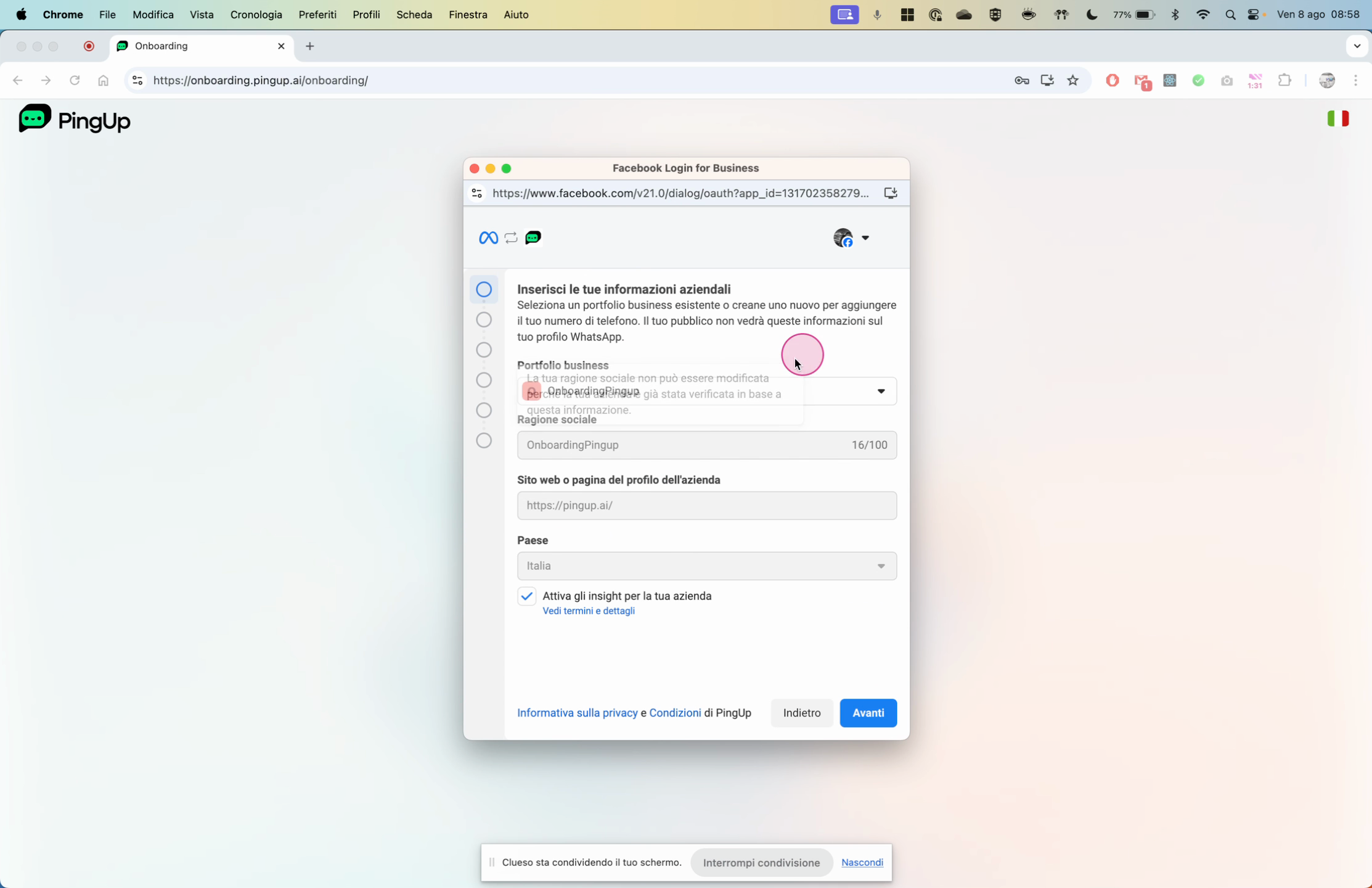Open site info icon in Facebook popup address bar
Image resolution: width=1372 pixels, height=888 pixels.
(x=476, y=193)
